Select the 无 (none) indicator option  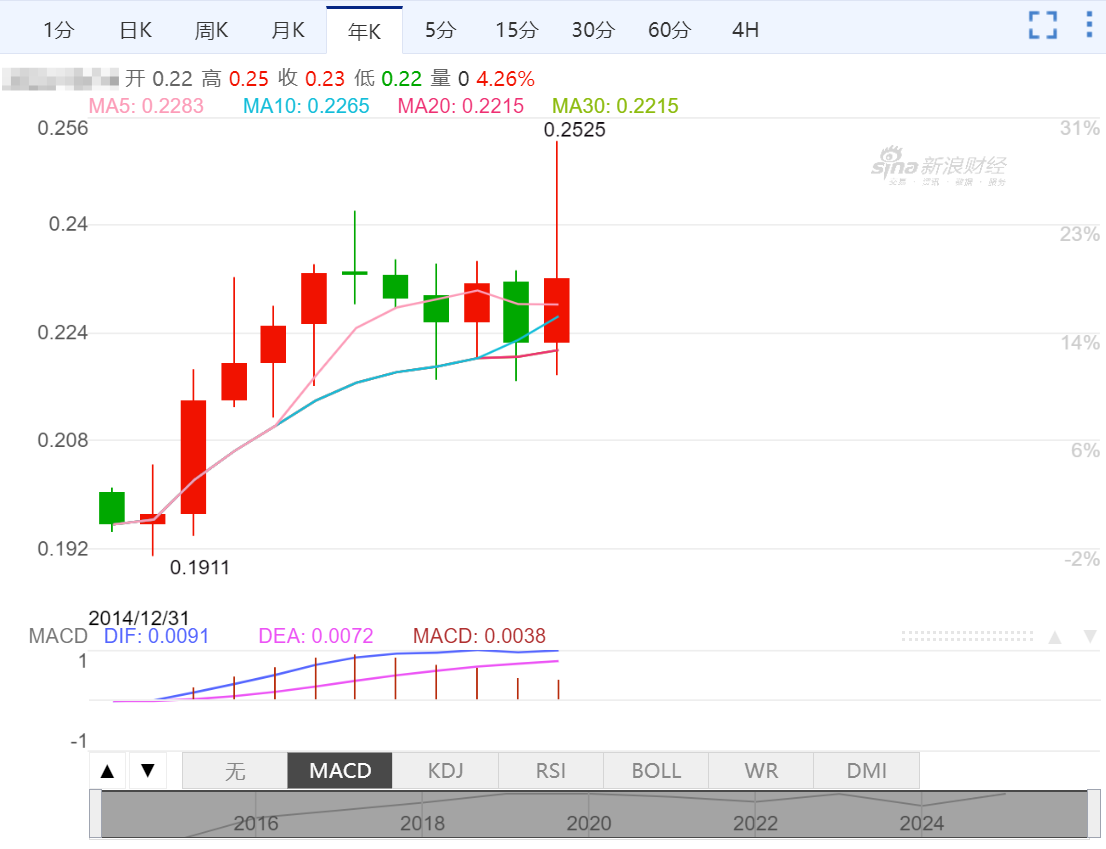pos(234,771)
